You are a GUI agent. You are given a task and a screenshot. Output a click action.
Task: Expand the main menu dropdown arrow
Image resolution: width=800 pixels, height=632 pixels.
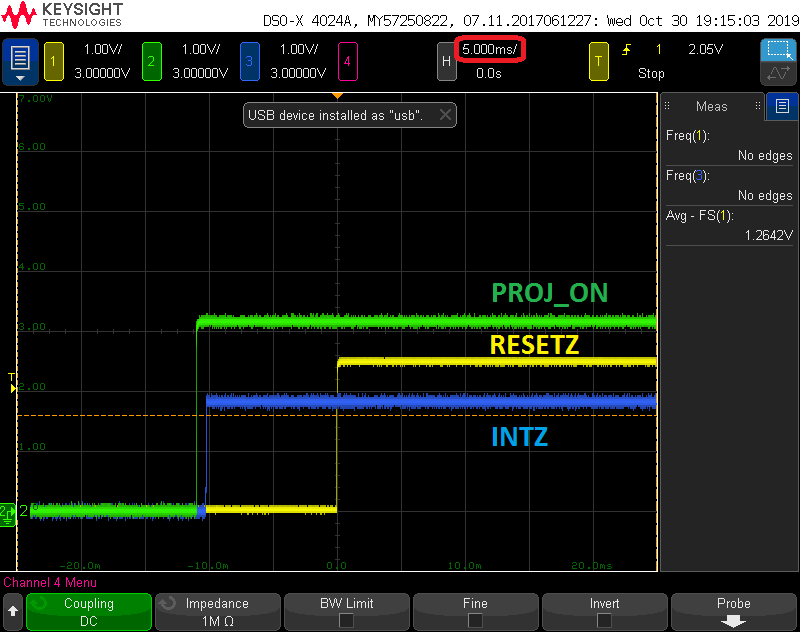click(x=20, y=78)
